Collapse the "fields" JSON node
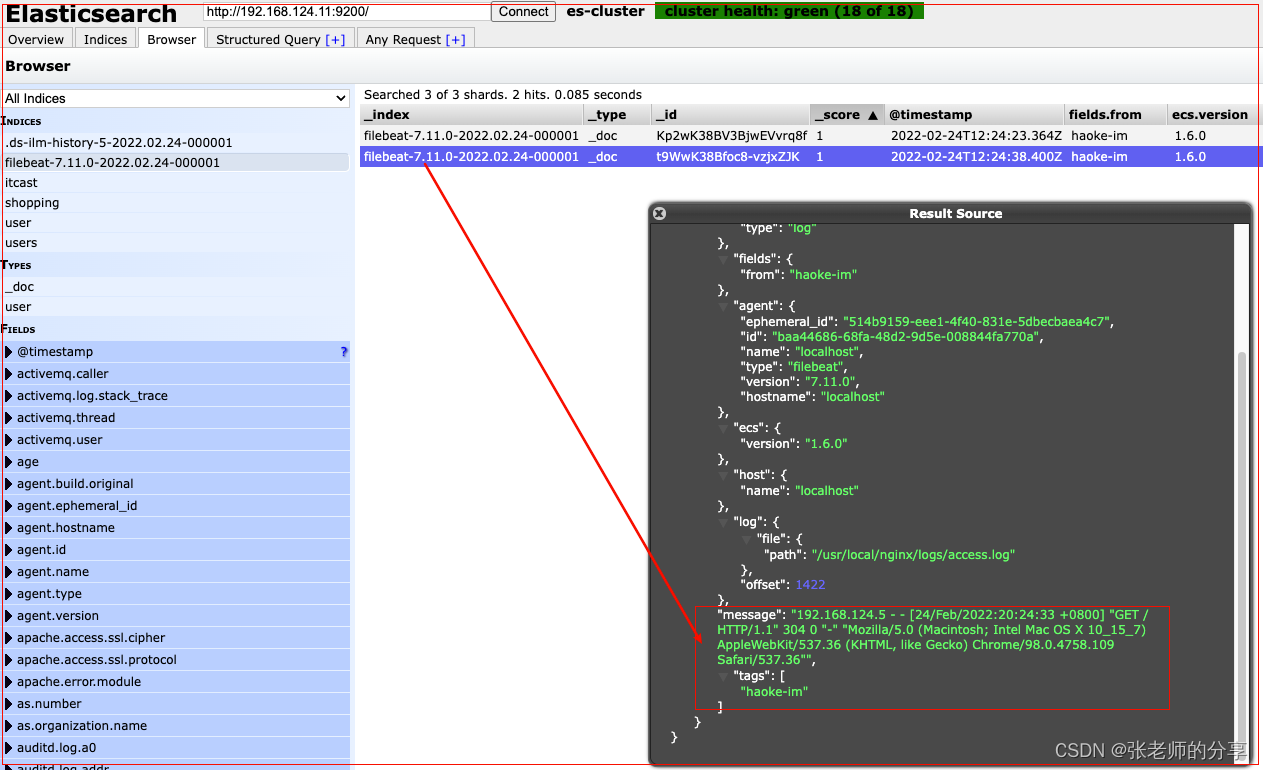 click(723, 259)
